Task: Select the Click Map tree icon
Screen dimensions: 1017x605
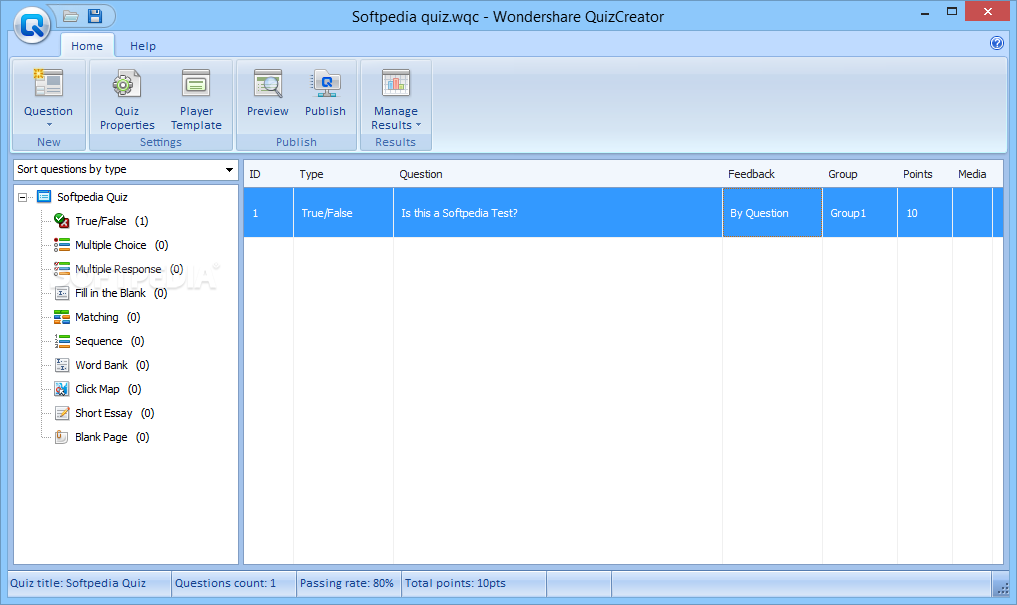Action: pos(62,389)
